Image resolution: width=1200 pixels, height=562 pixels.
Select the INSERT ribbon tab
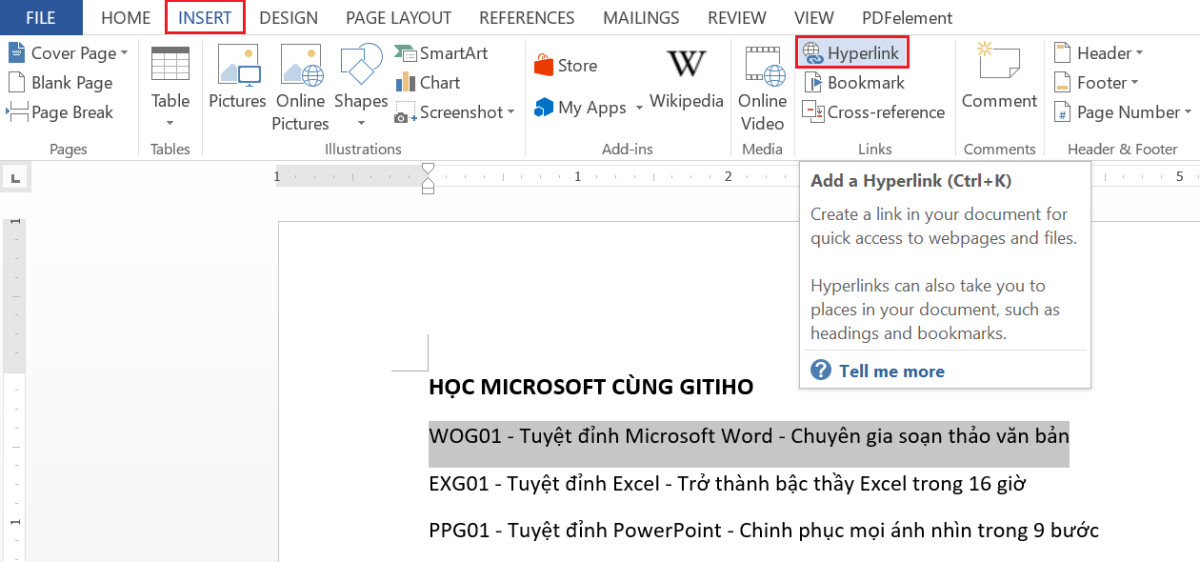(205, 17)
